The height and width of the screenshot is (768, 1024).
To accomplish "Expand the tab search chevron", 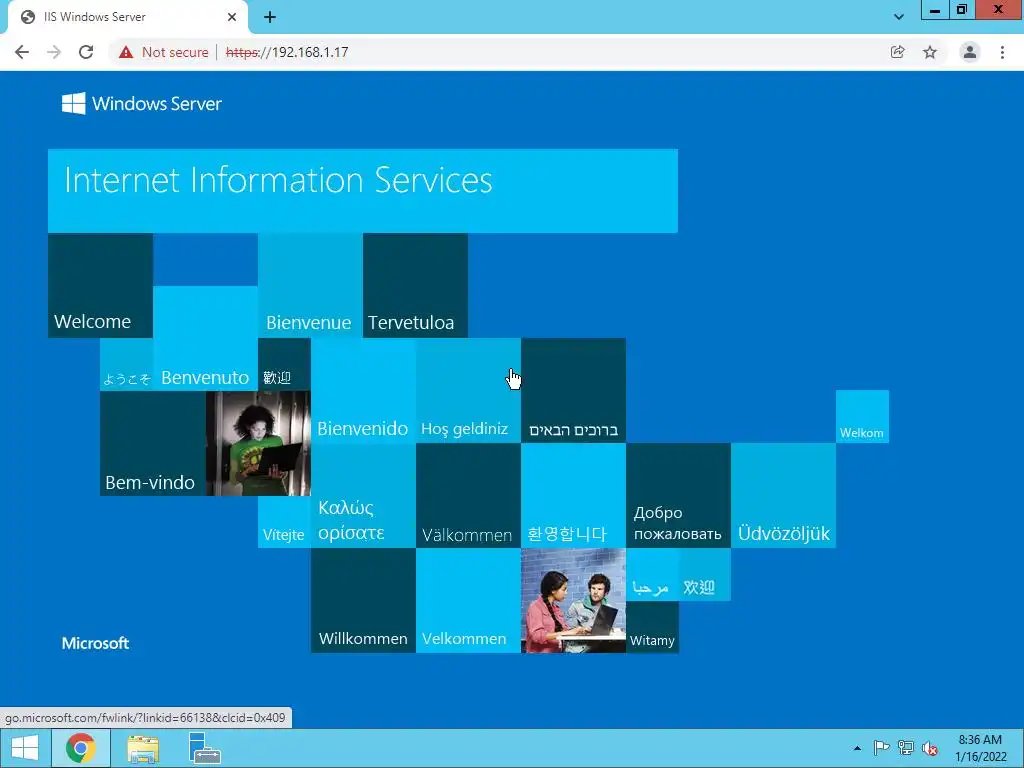I will (x=899, y=17).
